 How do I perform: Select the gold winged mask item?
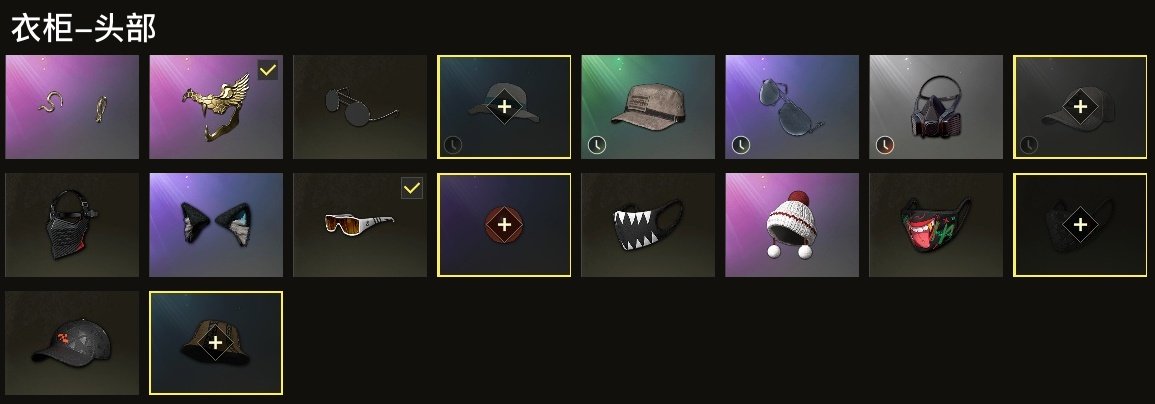click(x=216, y=107)
